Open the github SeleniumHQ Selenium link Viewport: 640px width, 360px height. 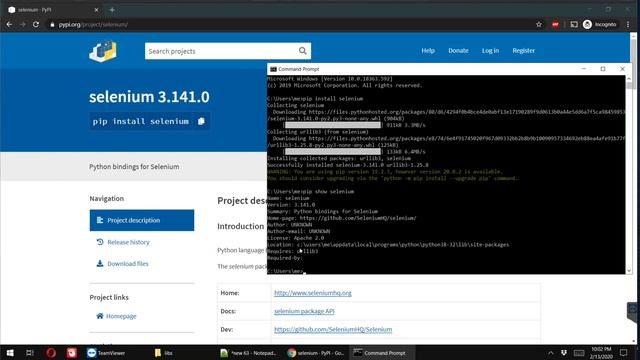pyautogui.click(x=333, y=329)
